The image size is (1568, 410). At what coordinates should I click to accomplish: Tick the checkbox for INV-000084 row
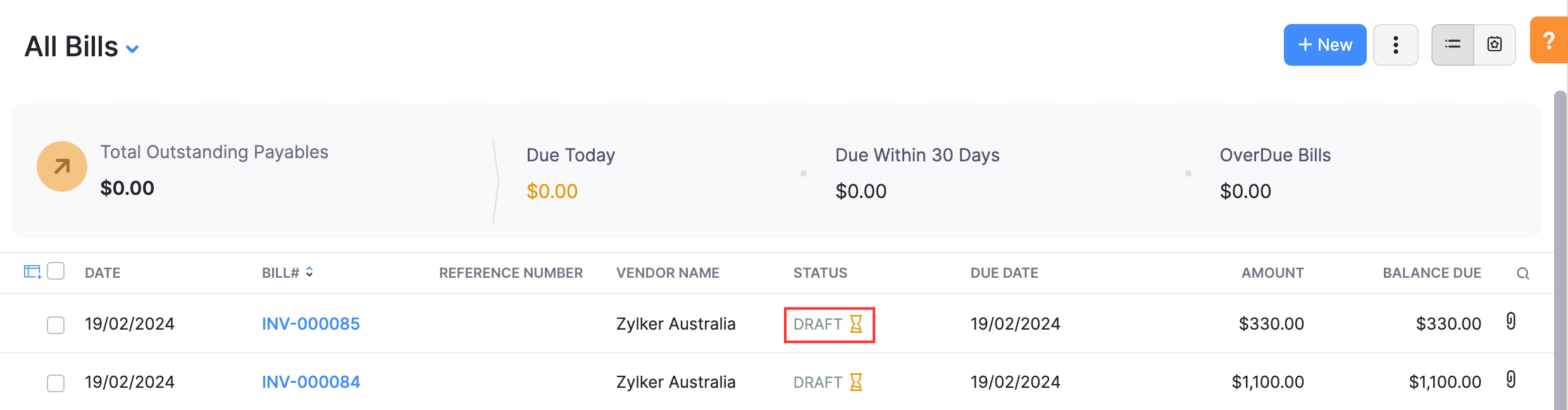(55, 382)
